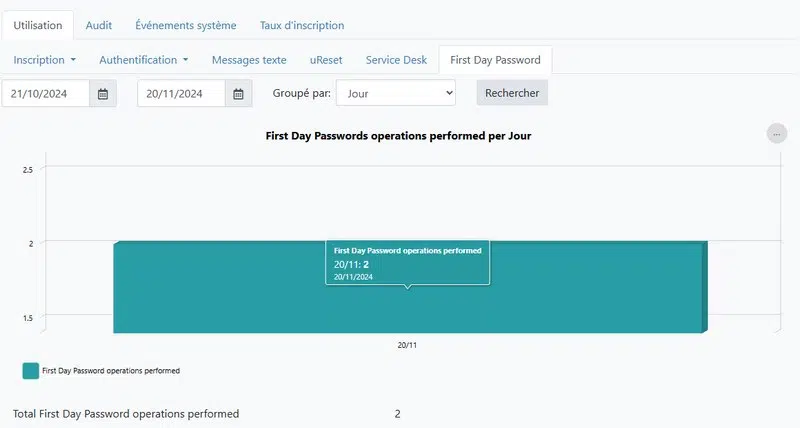Open the Événements système tab
Viewport: 800px width, 428px height.
pyautogui.click(x=186, y=26)
